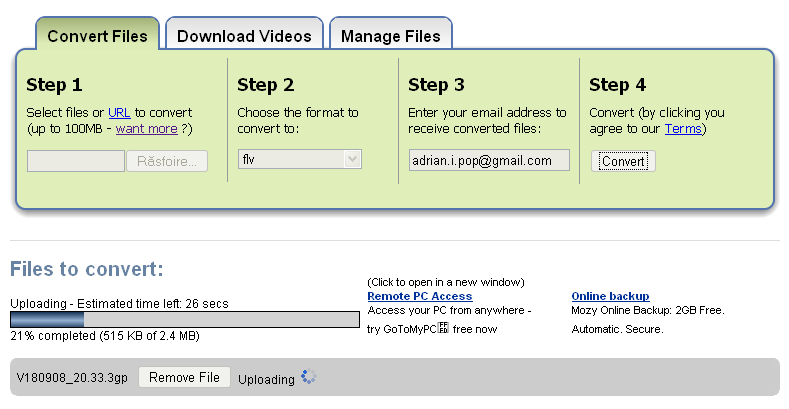Click the Răsfoire browse button
This screenshot has width=789, height=409.
pyautogui.click(x=167, y=161)
